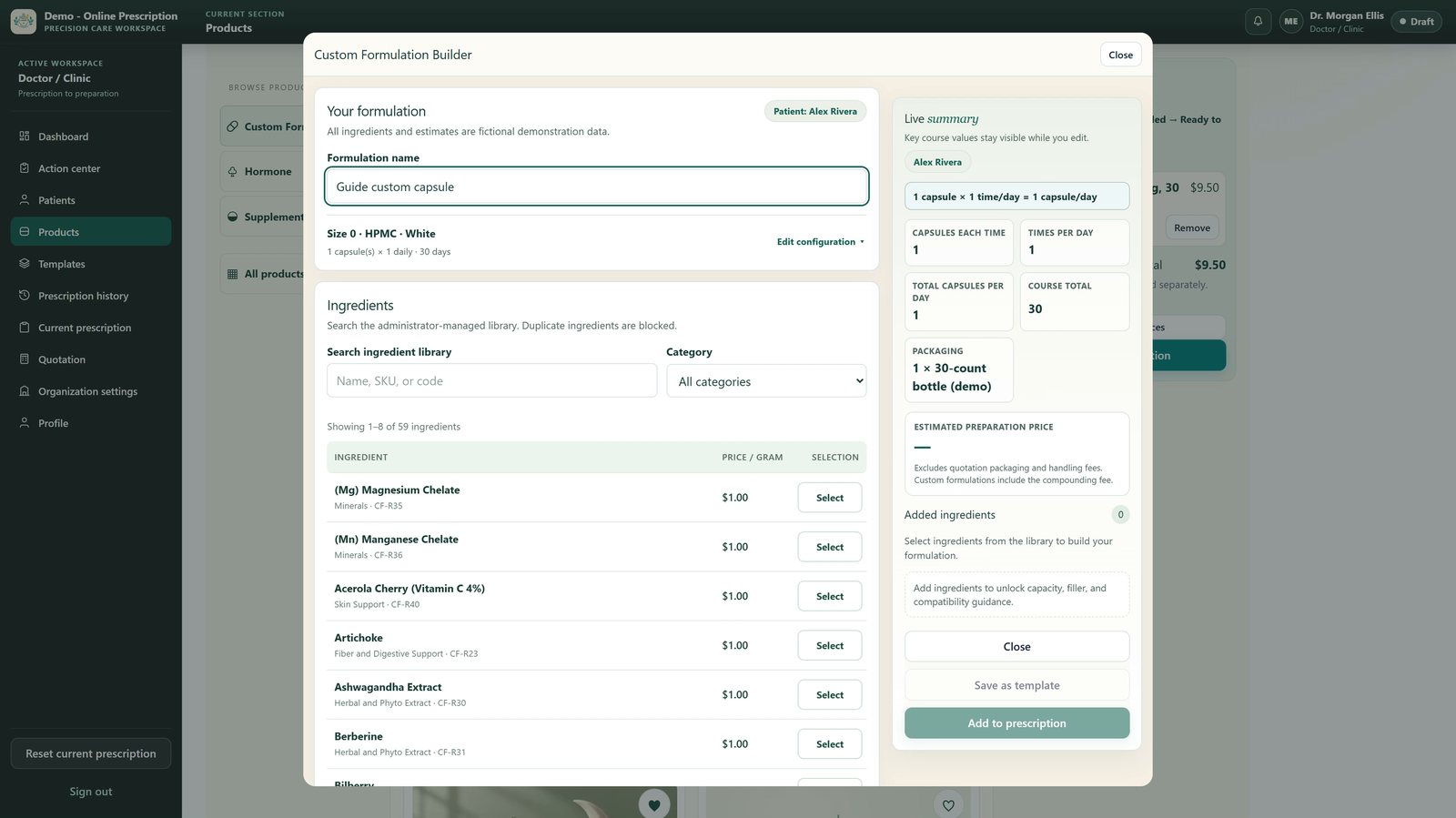Click the Quotation sidebar icon
Image resolution: width=1456 pixels, height=818 pixels.
coord(25,359)
